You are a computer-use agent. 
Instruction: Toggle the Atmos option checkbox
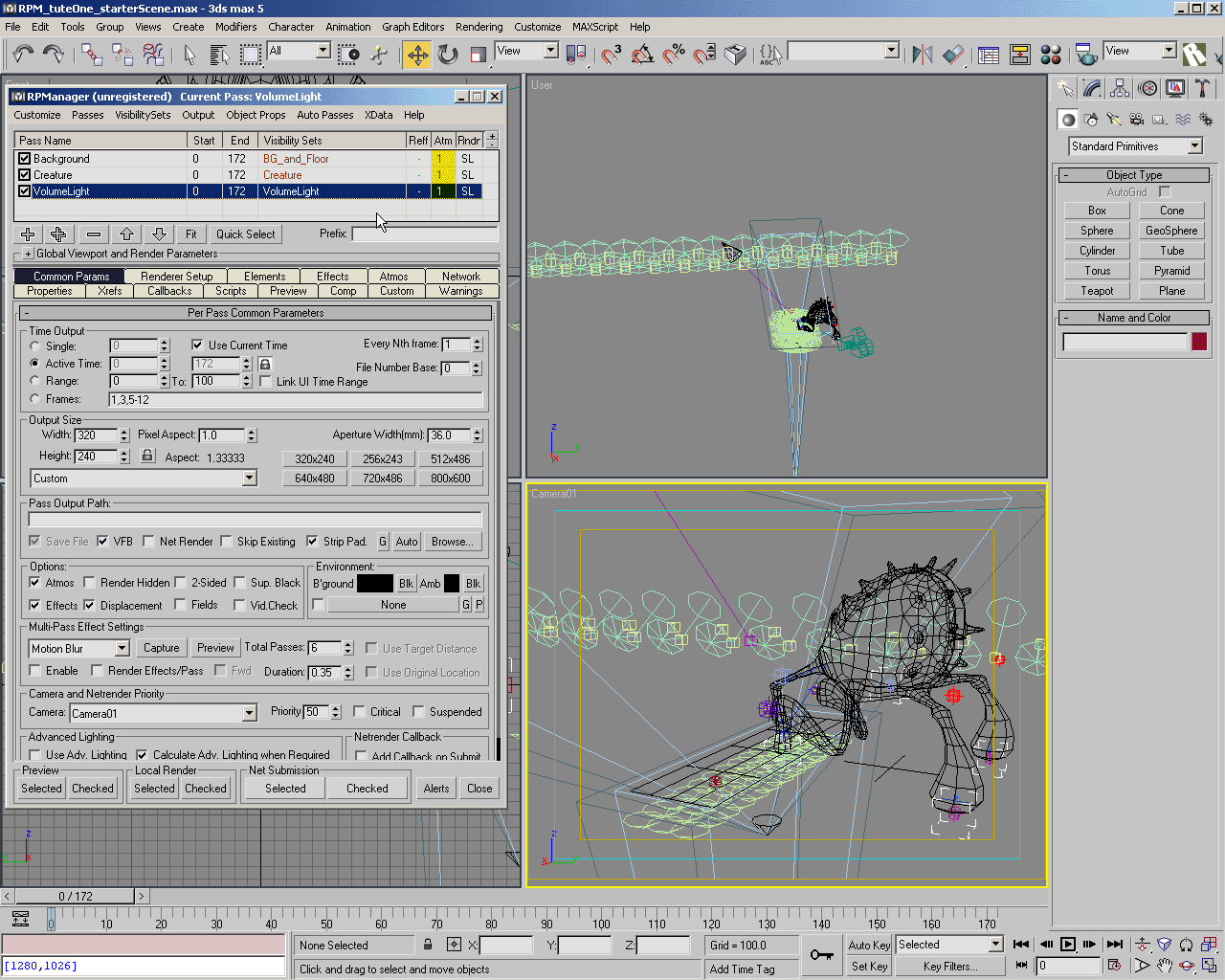point(34,583)
